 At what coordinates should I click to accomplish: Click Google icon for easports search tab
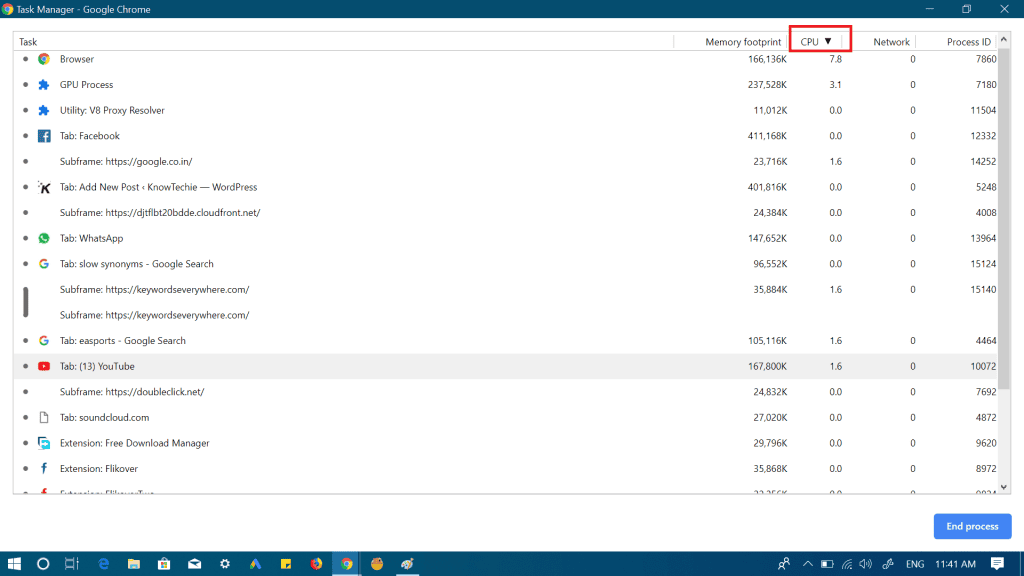[44, 341]
